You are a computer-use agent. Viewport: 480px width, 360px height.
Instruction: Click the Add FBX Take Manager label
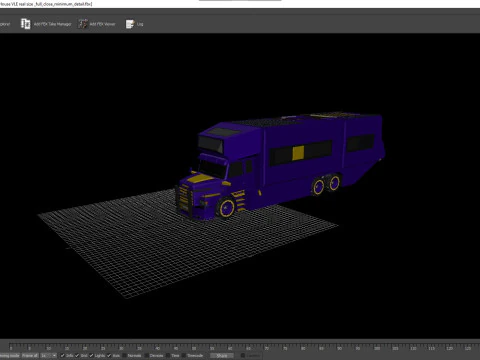52,24
